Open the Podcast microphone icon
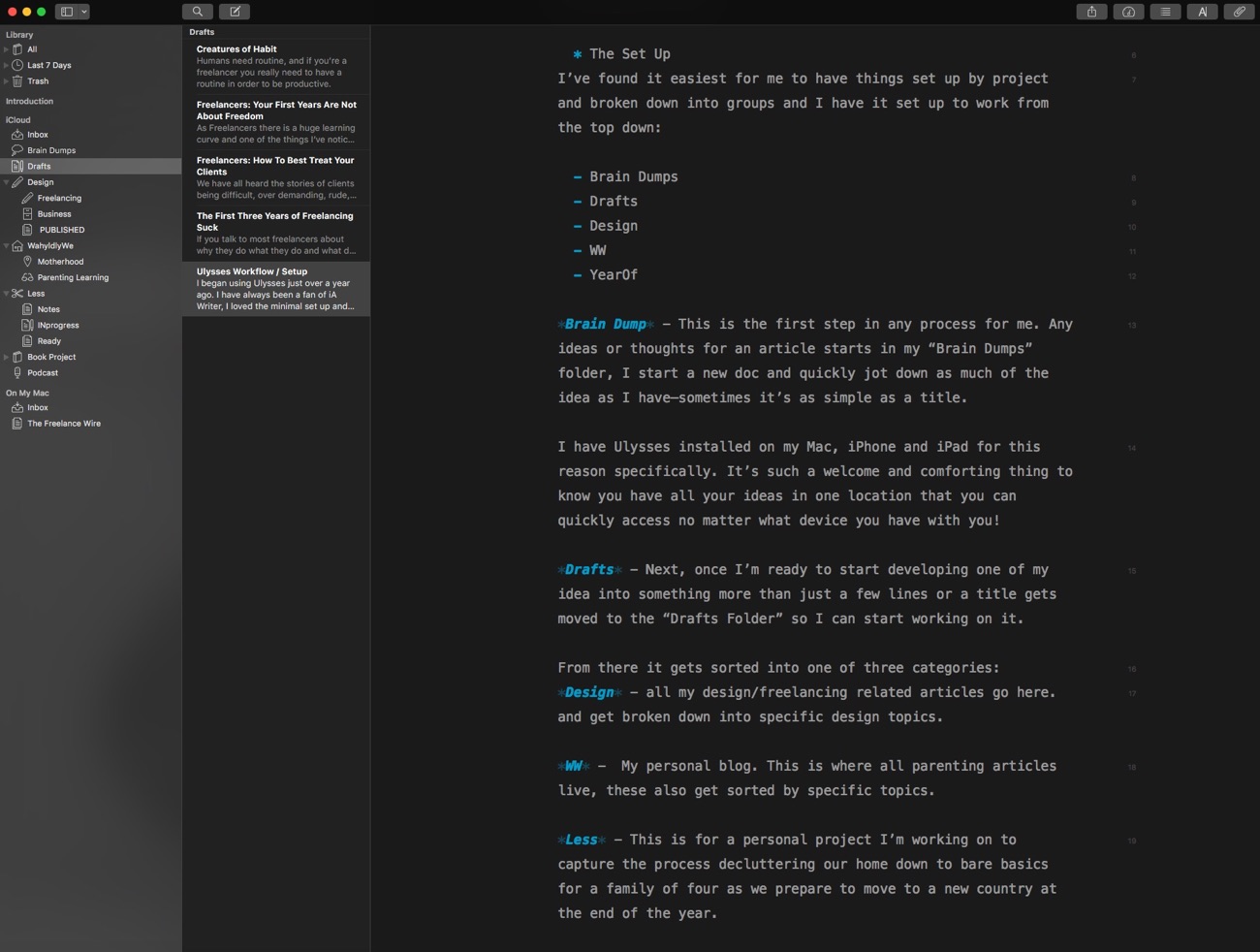Screen dimensions: 1260x952 coord(17,372)
